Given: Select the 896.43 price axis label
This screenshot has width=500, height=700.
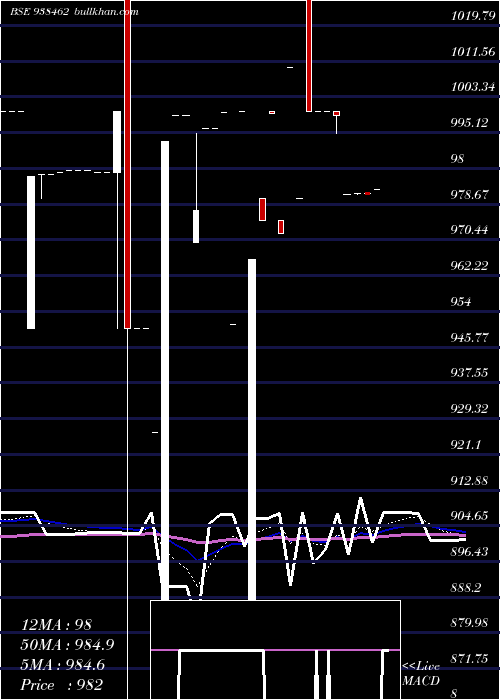Looking at the screenshot, I should pyautogui.click(x=469, y=552).
